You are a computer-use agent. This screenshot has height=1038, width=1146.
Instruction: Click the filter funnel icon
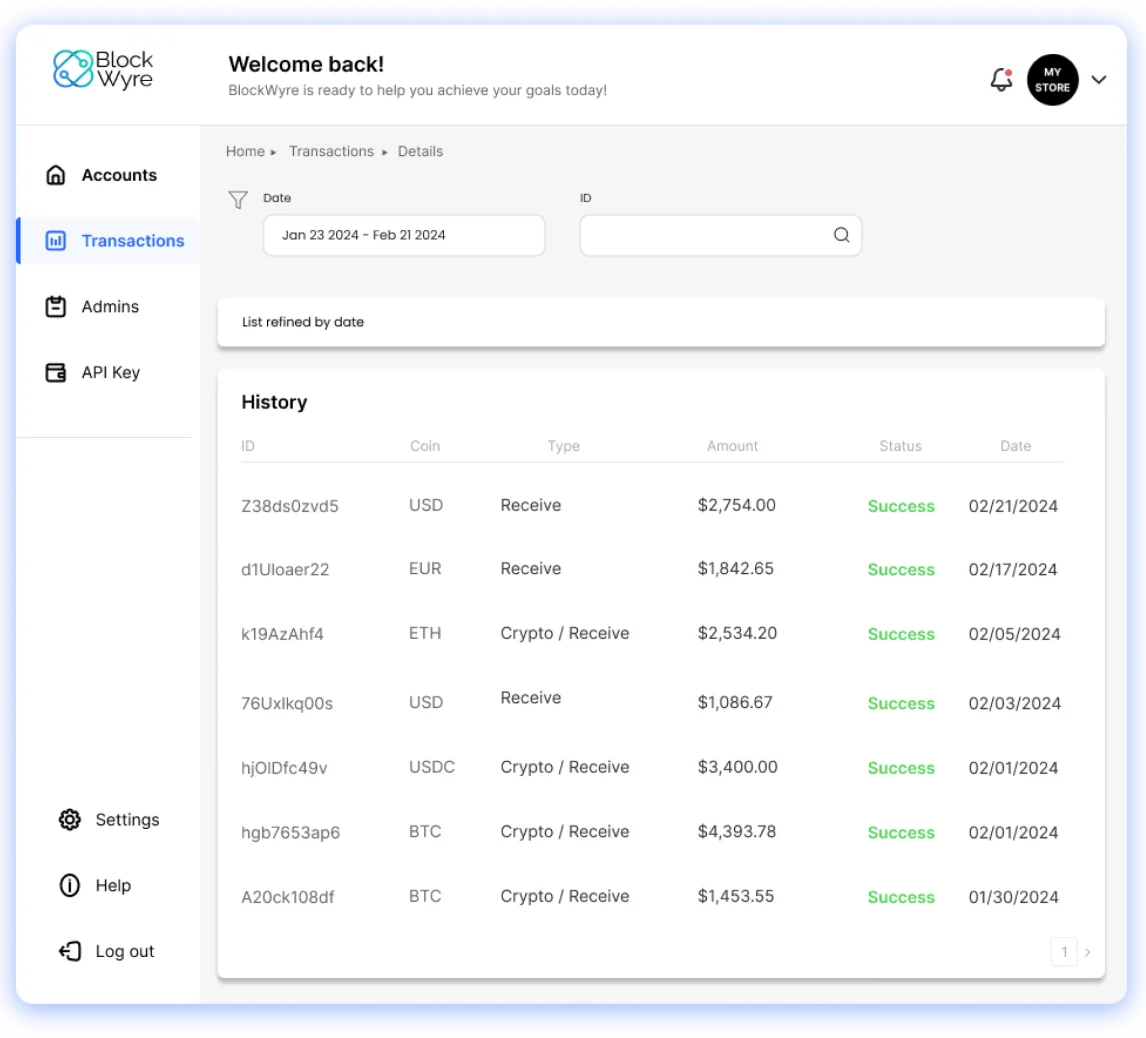pos(238,200)
